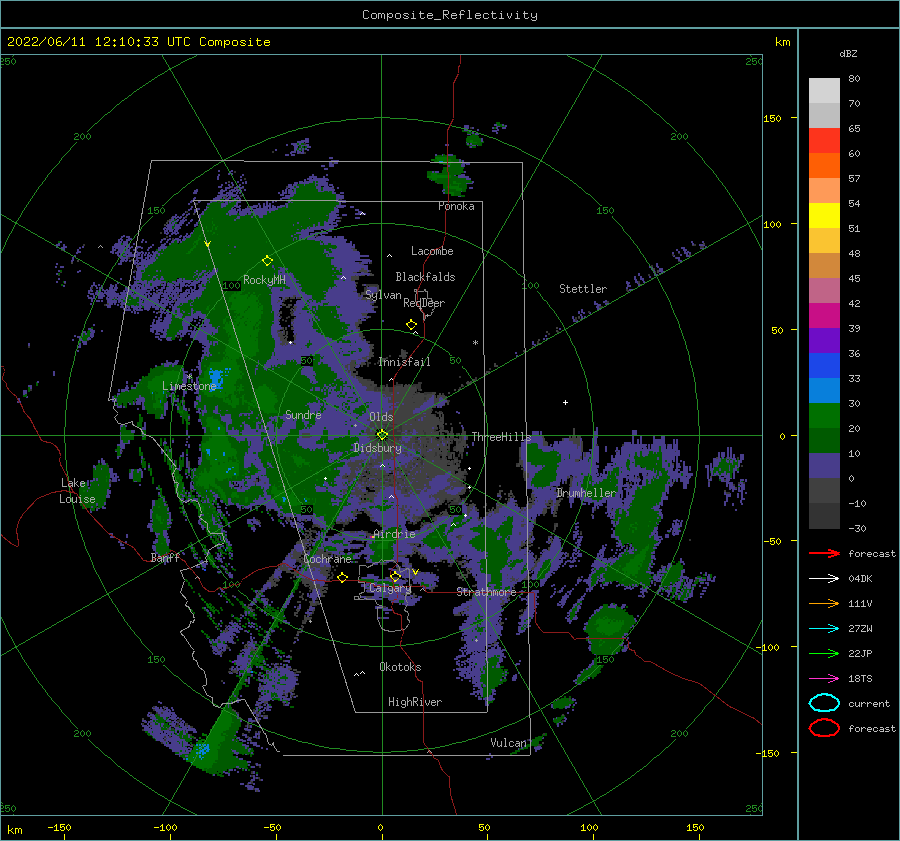Click the orange 111V arrow icon

824,603
